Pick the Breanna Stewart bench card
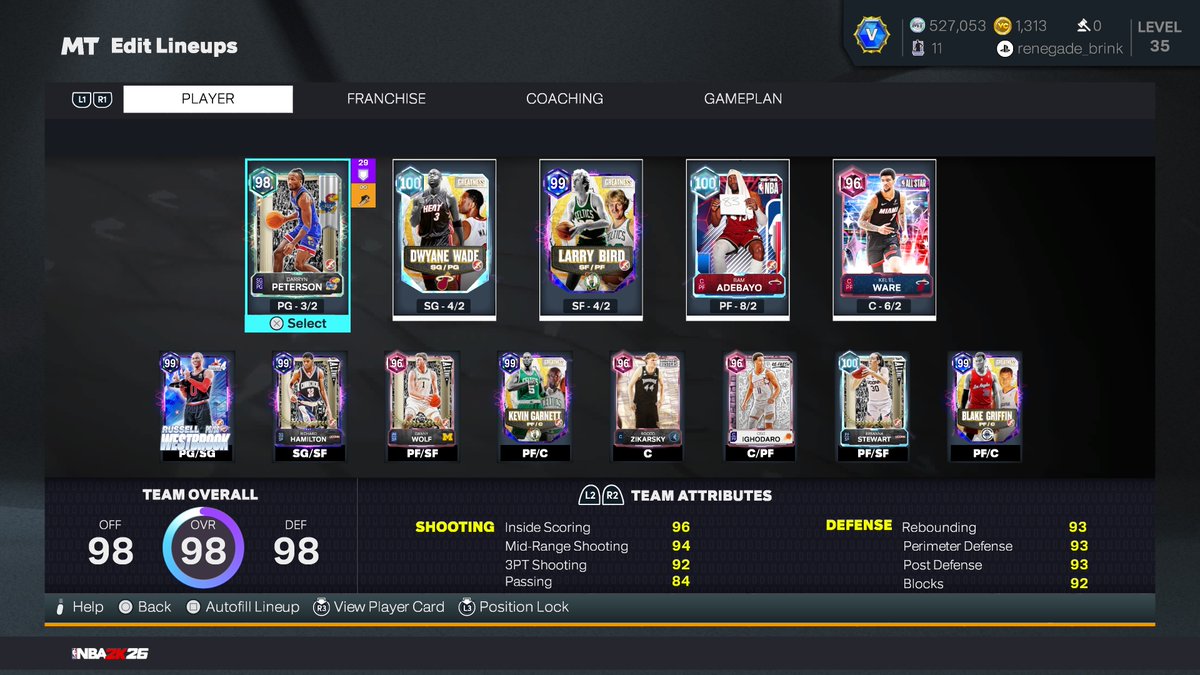The image size is (1200, 675). (x=874, y=406)
